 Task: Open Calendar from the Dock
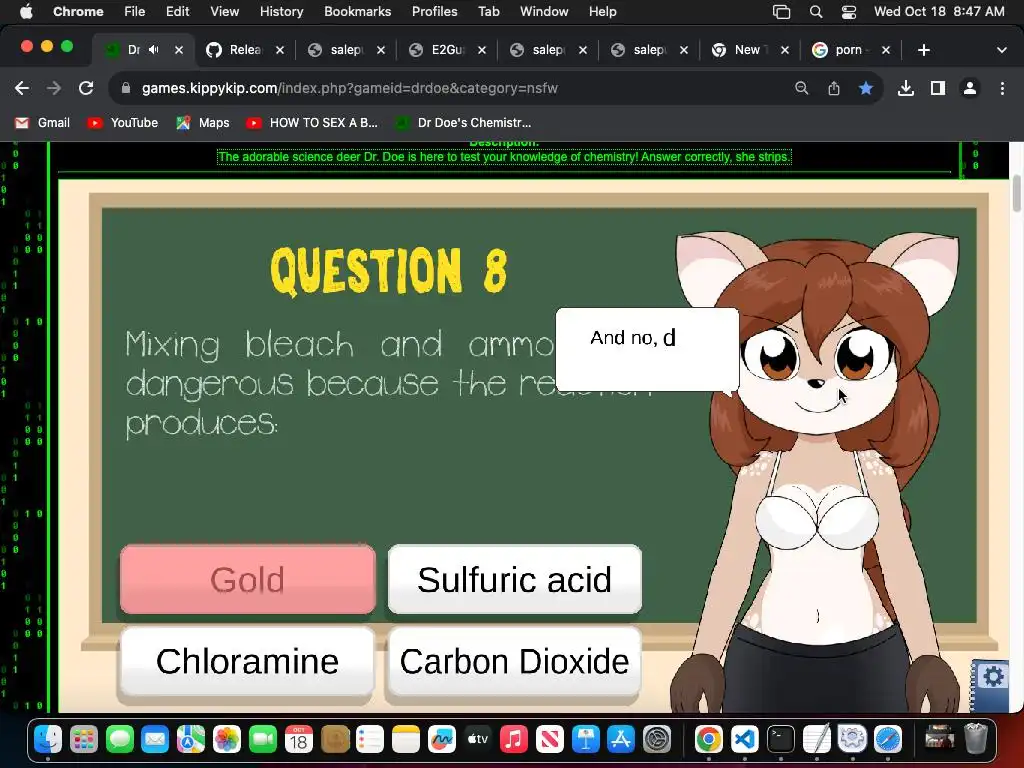tap(298, 740)
